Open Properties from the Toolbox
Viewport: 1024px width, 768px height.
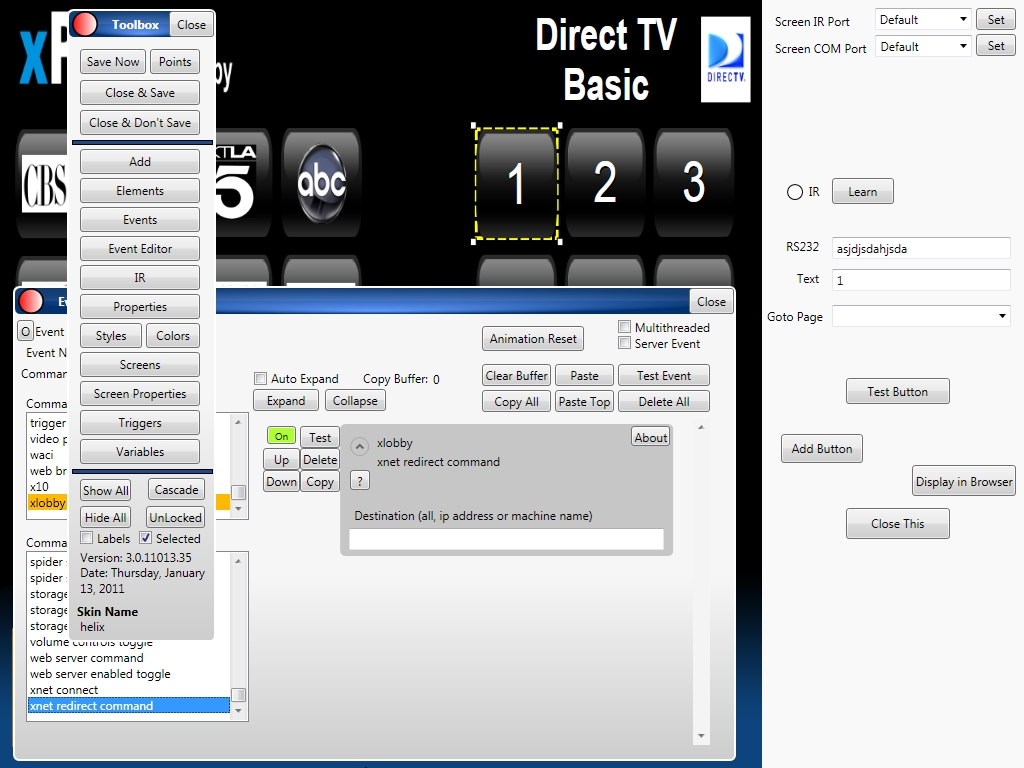140,307
